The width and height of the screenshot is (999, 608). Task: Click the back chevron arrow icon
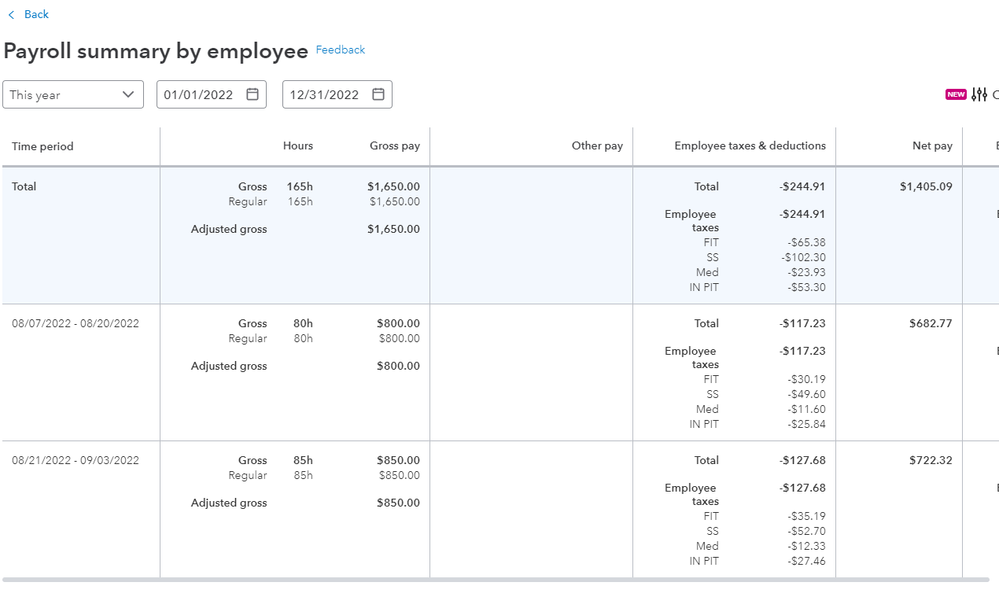point(11,14)
